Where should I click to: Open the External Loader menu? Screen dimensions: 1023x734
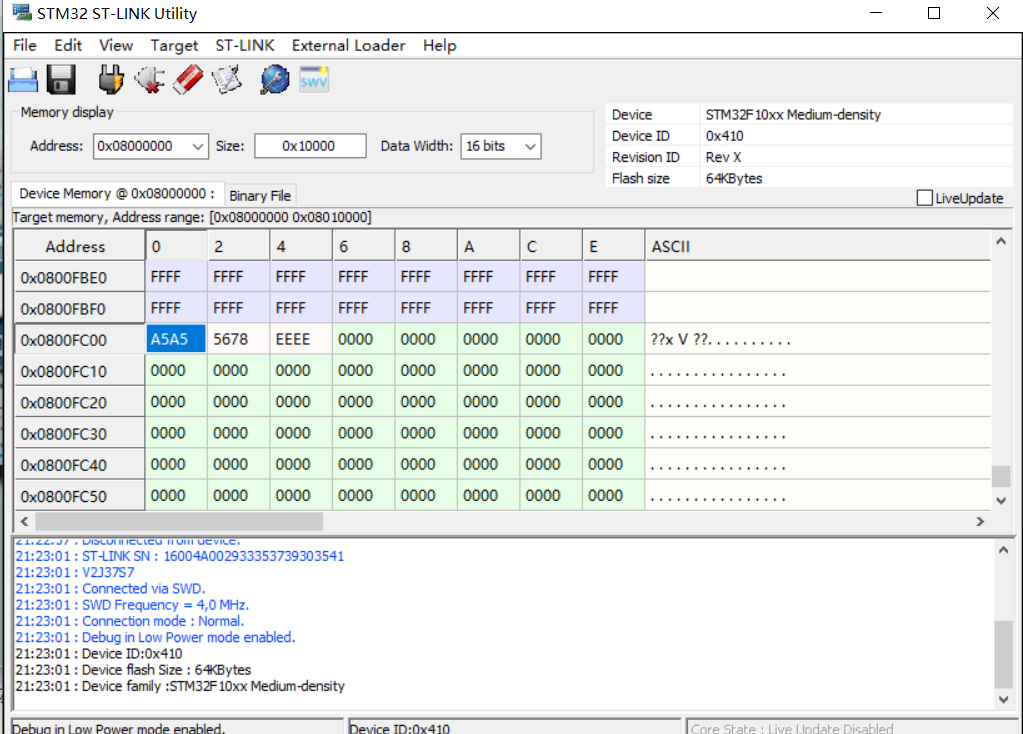[348, 46]
